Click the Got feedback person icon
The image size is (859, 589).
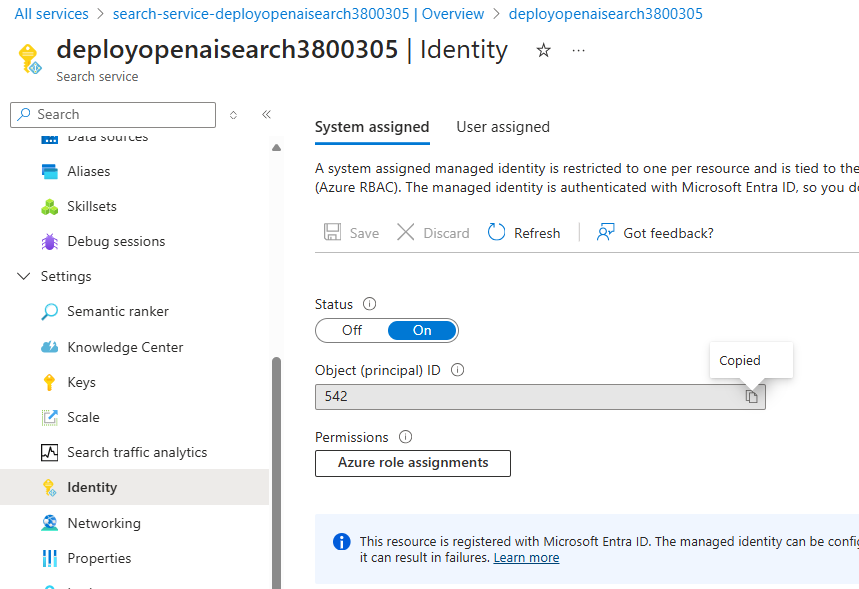605,232
